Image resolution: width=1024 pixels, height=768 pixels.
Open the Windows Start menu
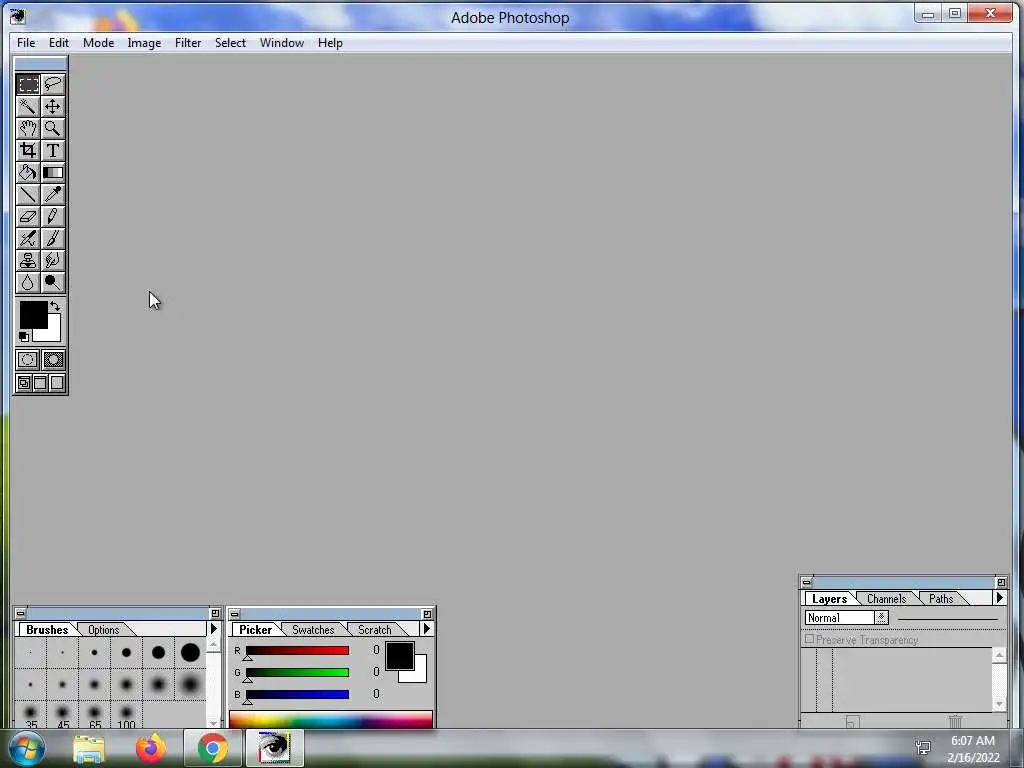click(27, 748)
